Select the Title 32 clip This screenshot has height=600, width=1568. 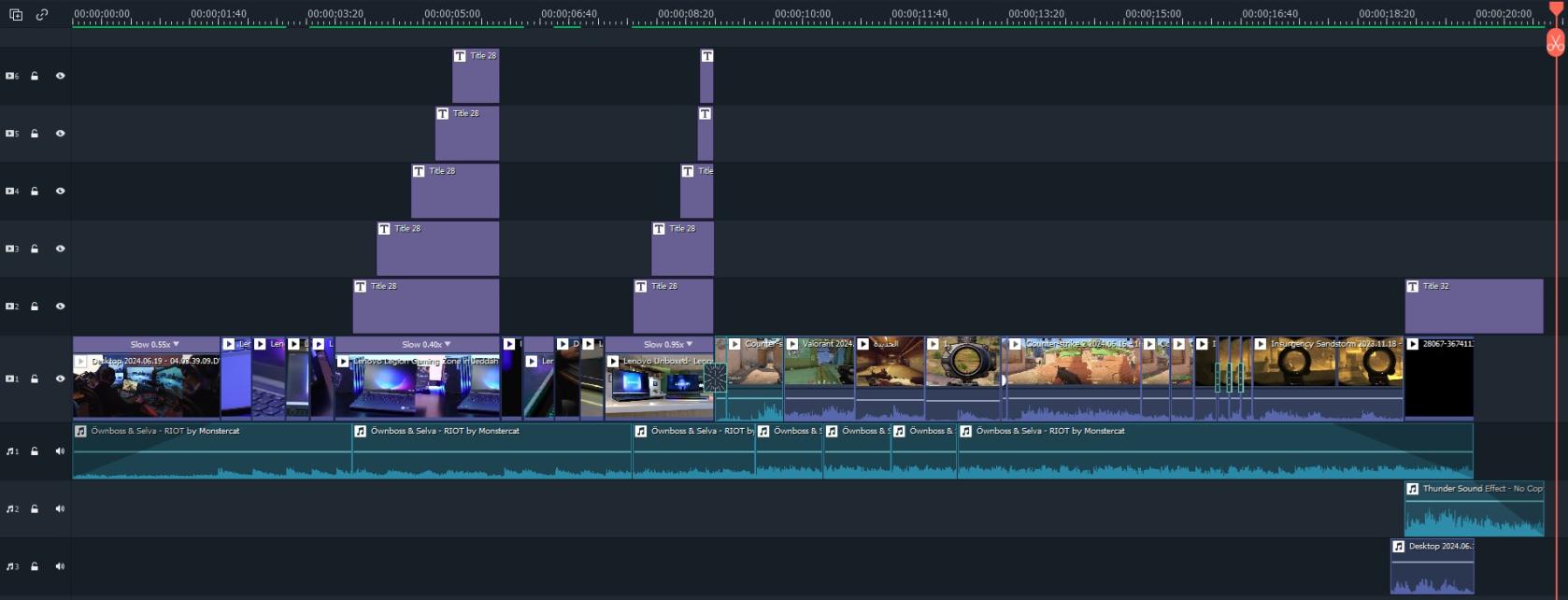click(1474, 306)
